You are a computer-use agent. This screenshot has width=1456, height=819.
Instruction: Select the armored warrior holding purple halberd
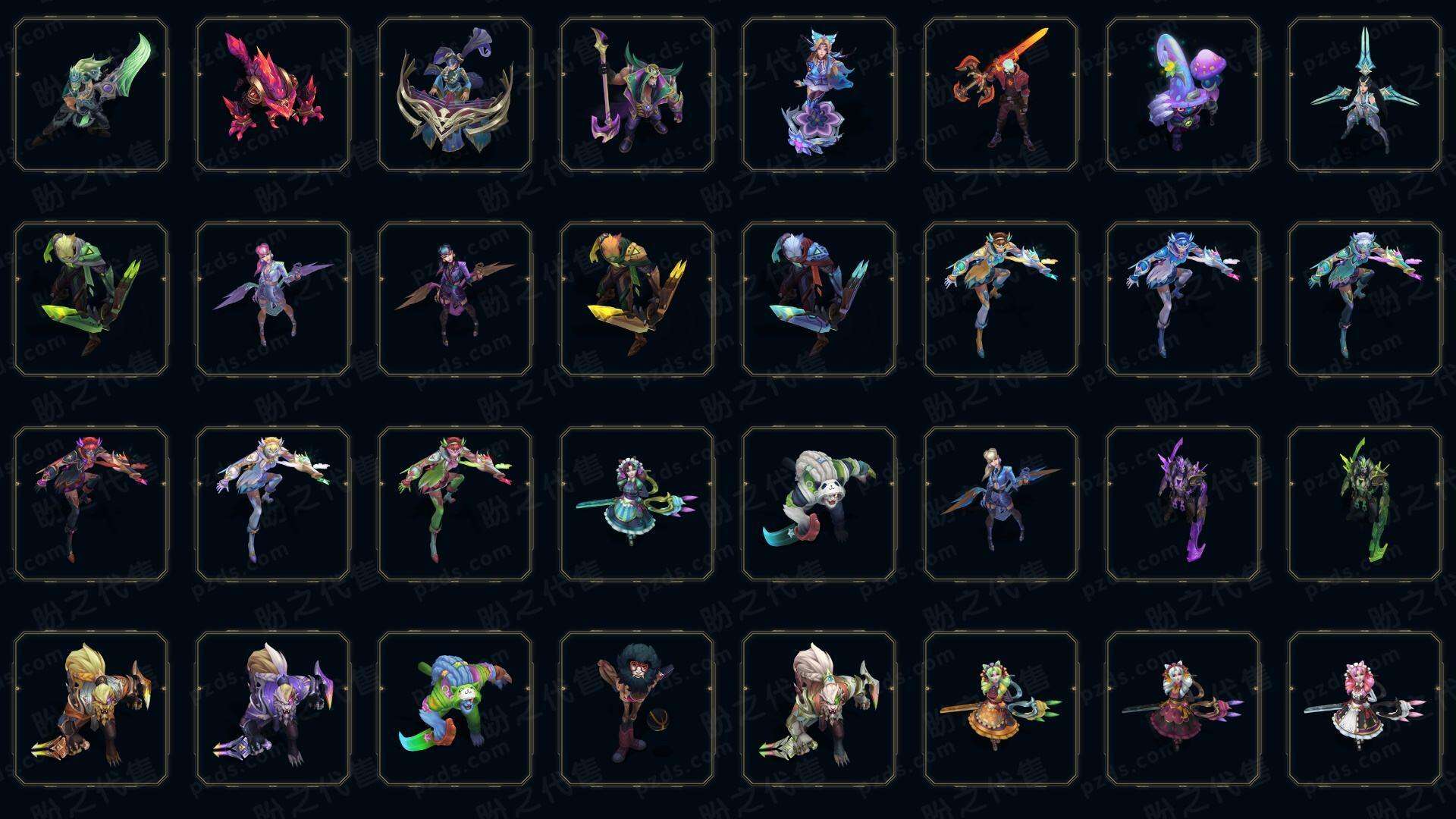637,95
